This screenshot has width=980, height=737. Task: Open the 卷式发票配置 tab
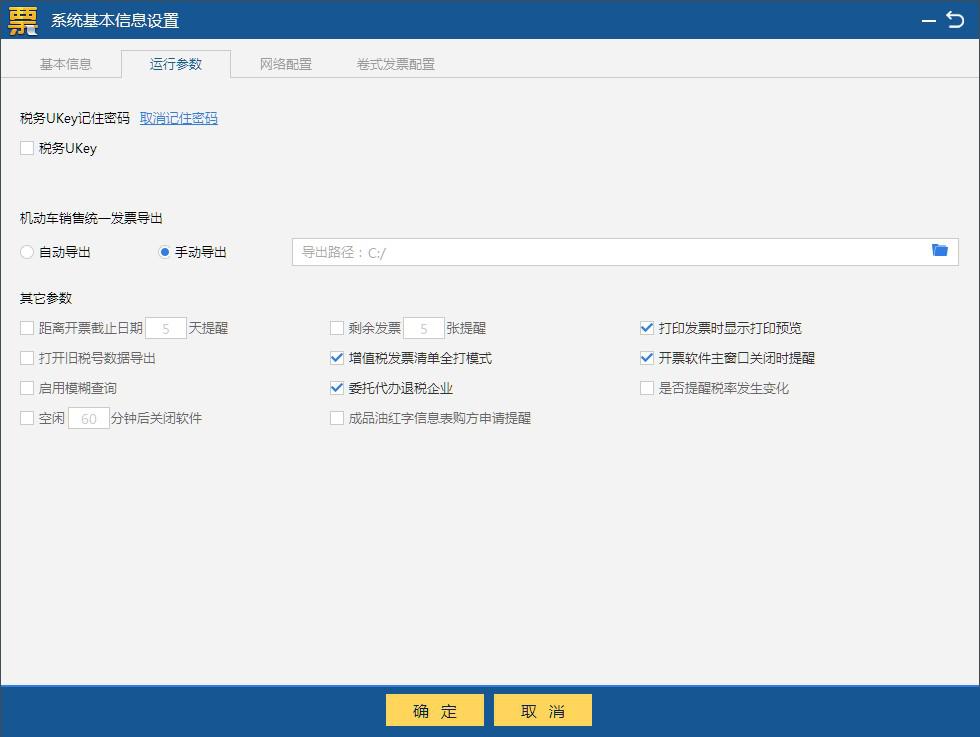click(392, 62)
